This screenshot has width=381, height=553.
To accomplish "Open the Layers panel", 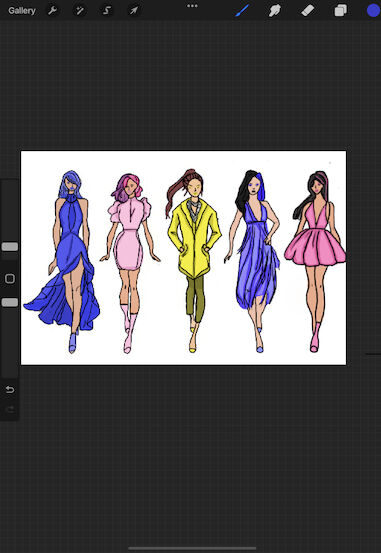I will pyautogui.click(x=340, y=11).
